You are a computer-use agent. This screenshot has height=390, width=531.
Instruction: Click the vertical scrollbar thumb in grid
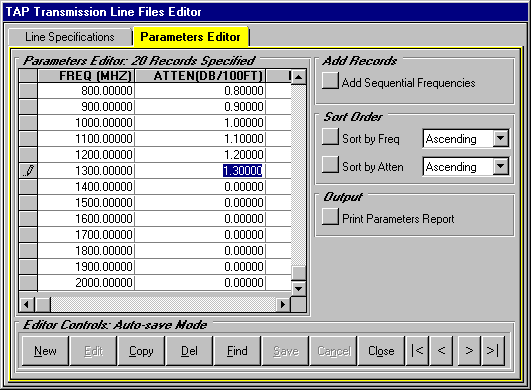click(x=298, y=273)
